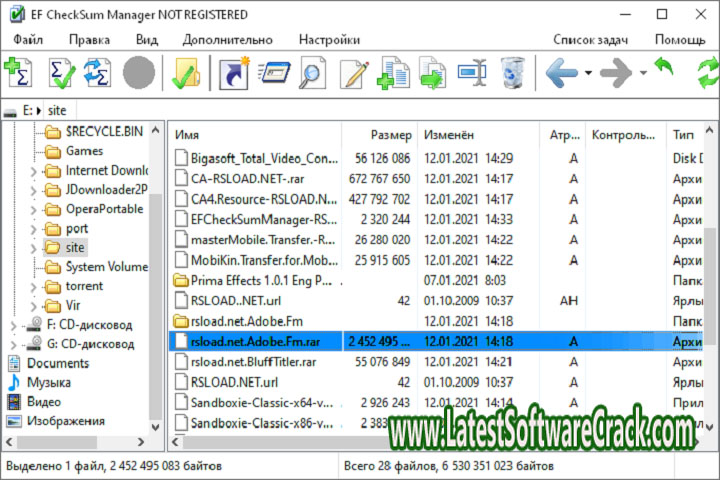This screenshot has height=480, width=720.
Task: Expand the torrent folder node
Action: pyautogui.click(x=33, y=288)
